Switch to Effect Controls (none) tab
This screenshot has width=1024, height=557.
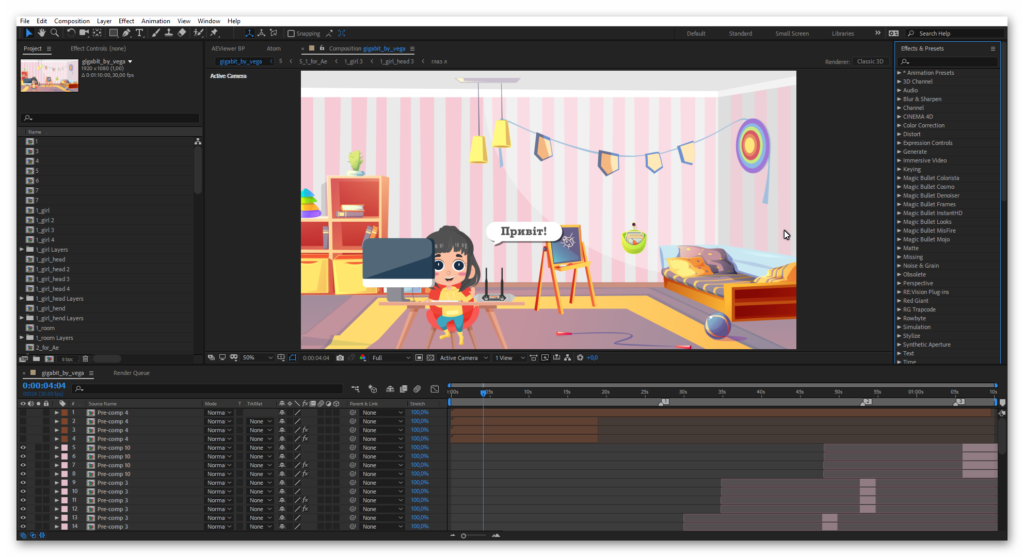(98, 48)
